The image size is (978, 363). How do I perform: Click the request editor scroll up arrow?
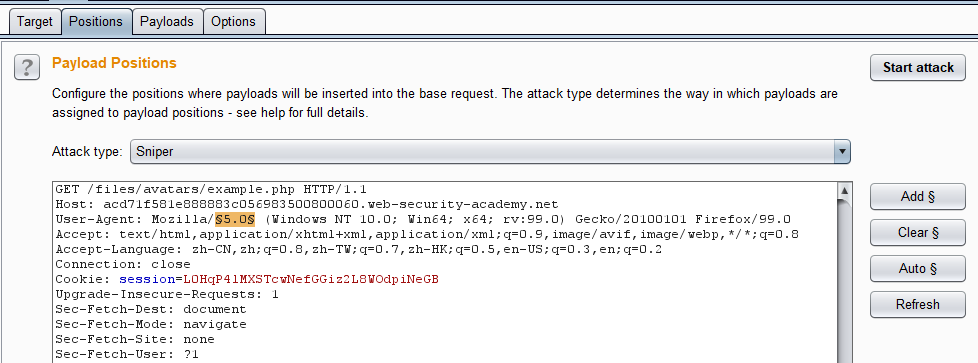coord(845,191)
